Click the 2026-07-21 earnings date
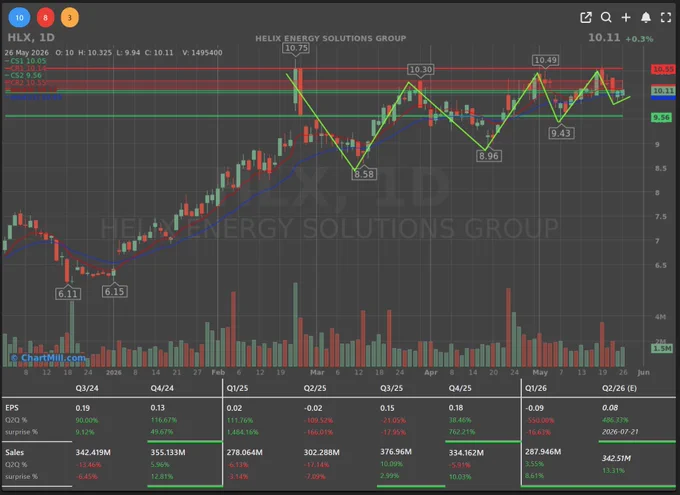 coord(620,432)
